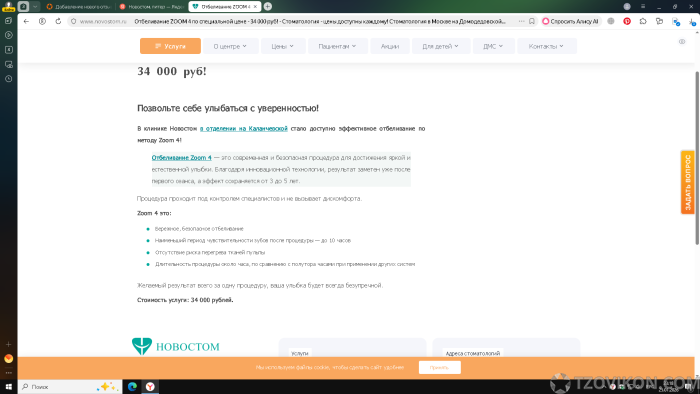
Task: Click the page vertical scrollbar thumb
Action: (697, 158)
